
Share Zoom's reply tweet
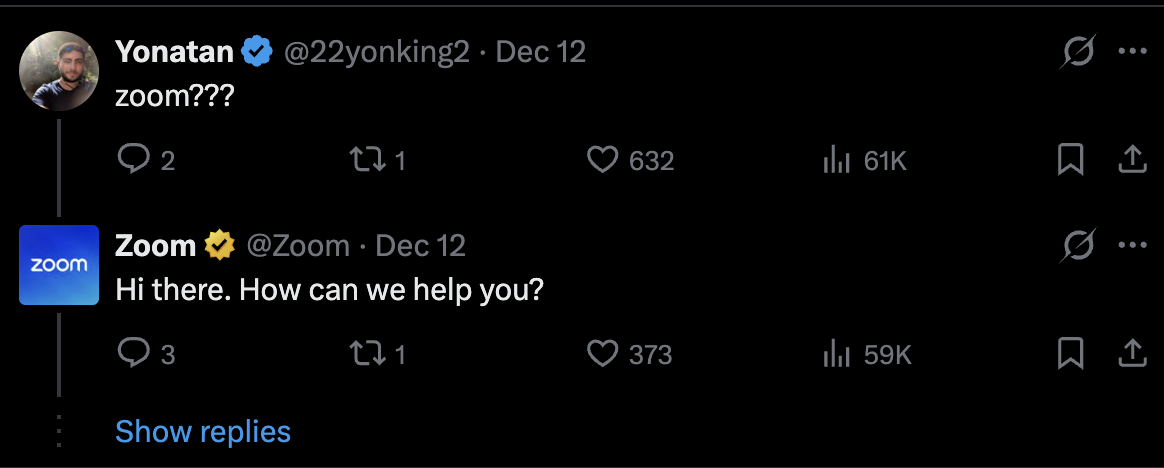pyautogui.click(x=1131, y=353)
